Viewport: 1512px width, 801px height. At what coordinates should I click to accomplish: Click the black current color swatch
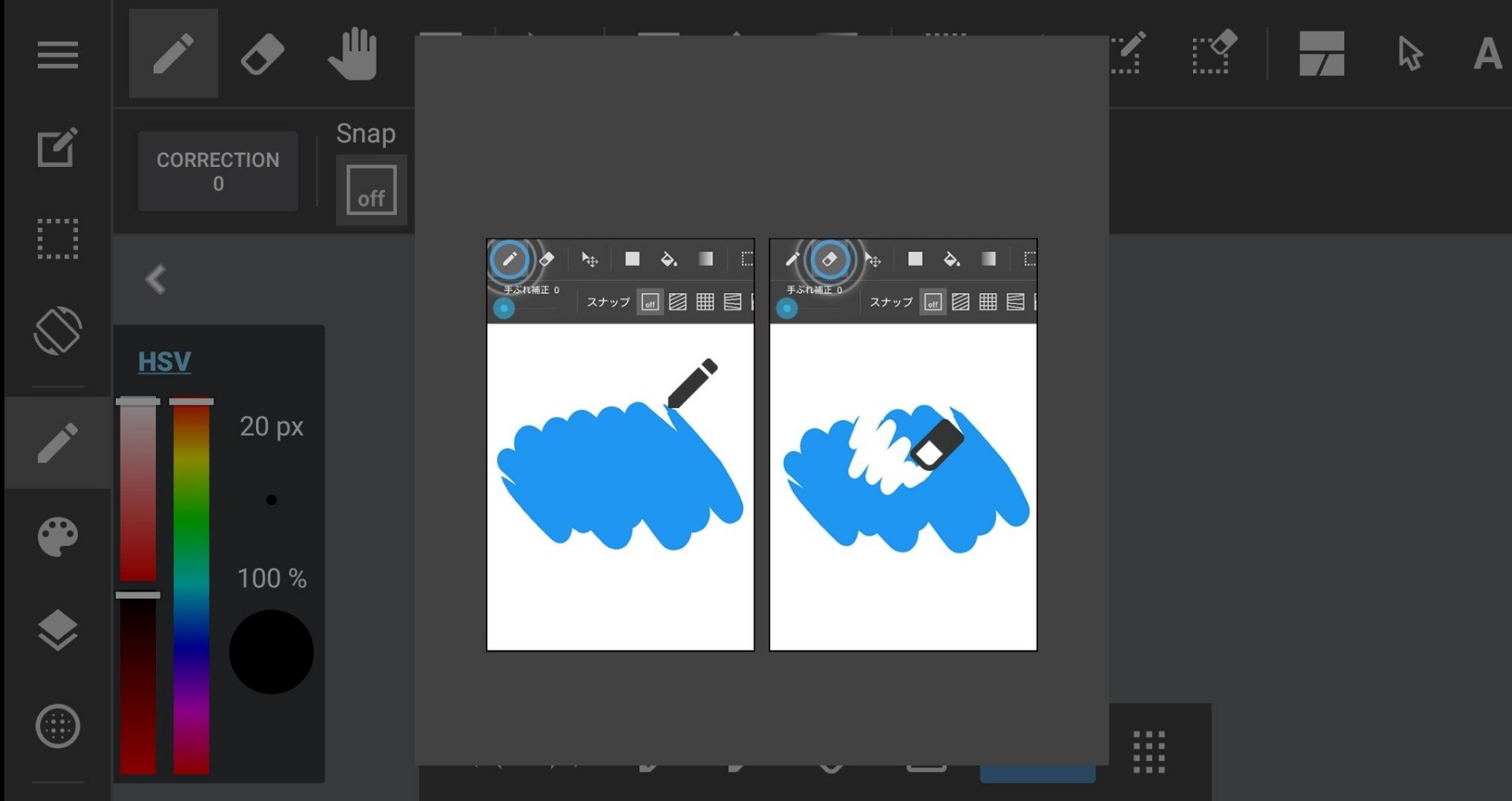(x=272, y=652)
